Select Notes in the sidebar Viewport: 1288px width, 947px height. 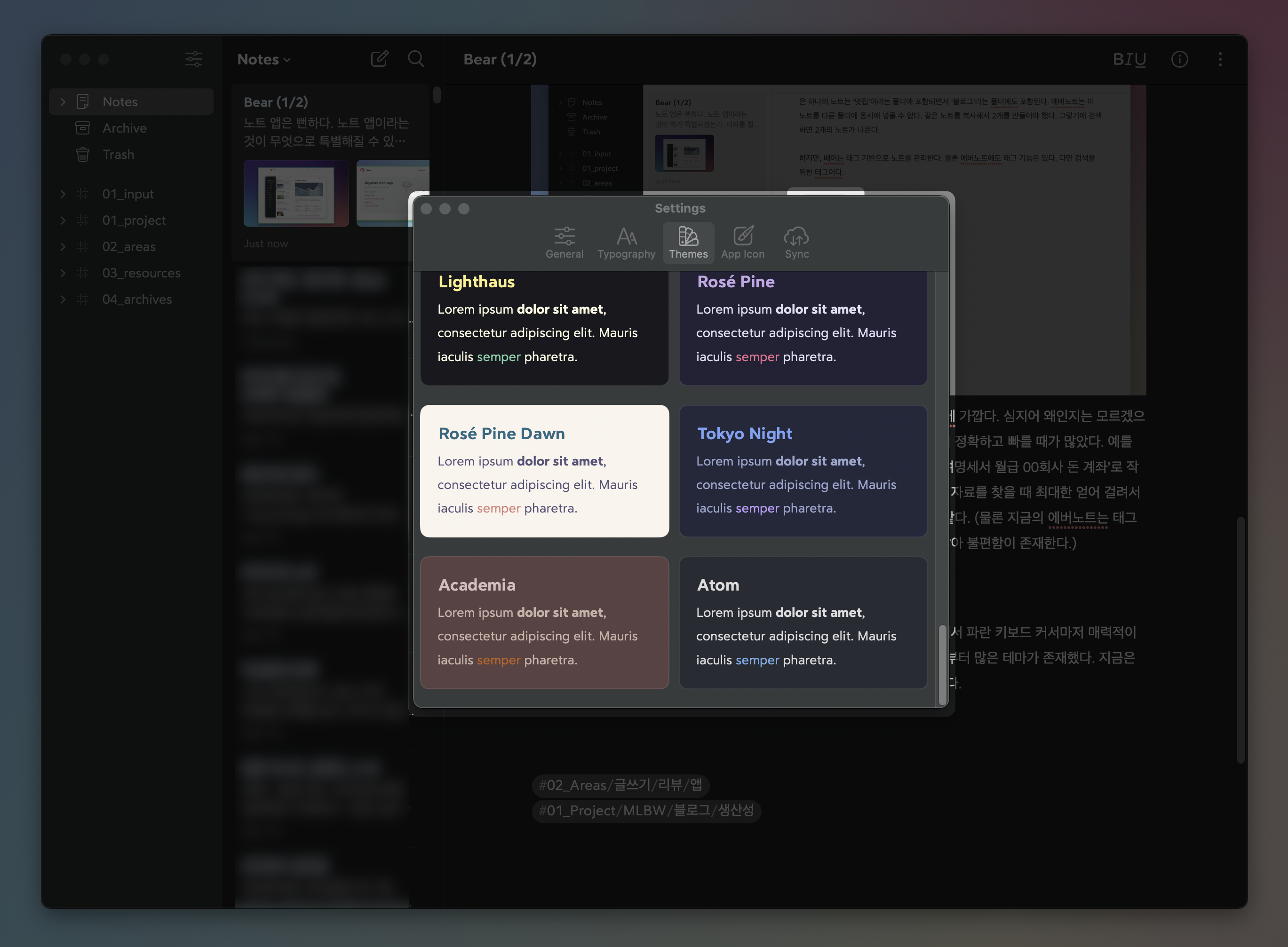(x=131, y=102)
